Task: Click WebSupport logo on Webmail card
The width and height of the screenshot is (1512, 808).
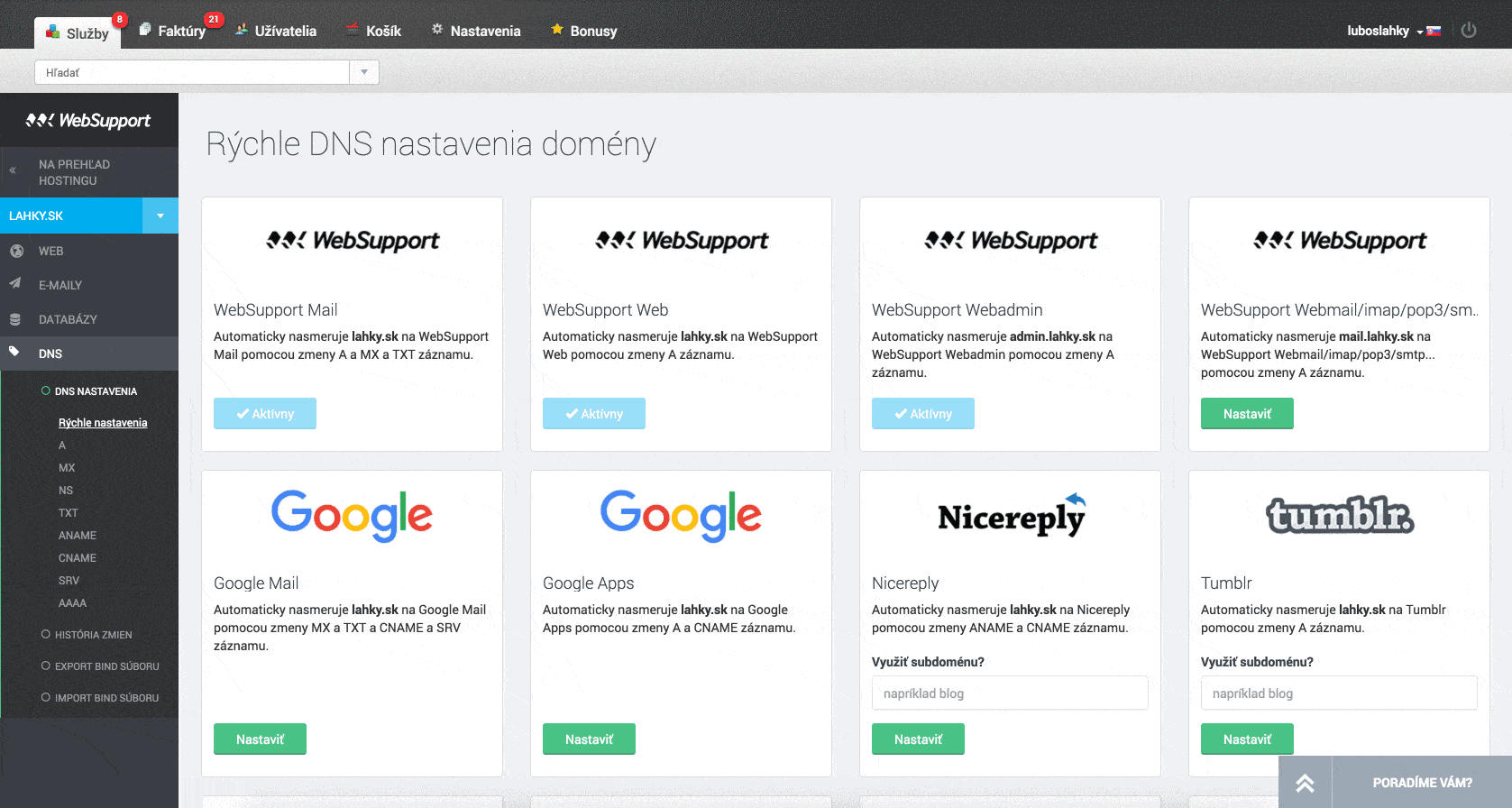Action: [x=1340, y=241]
